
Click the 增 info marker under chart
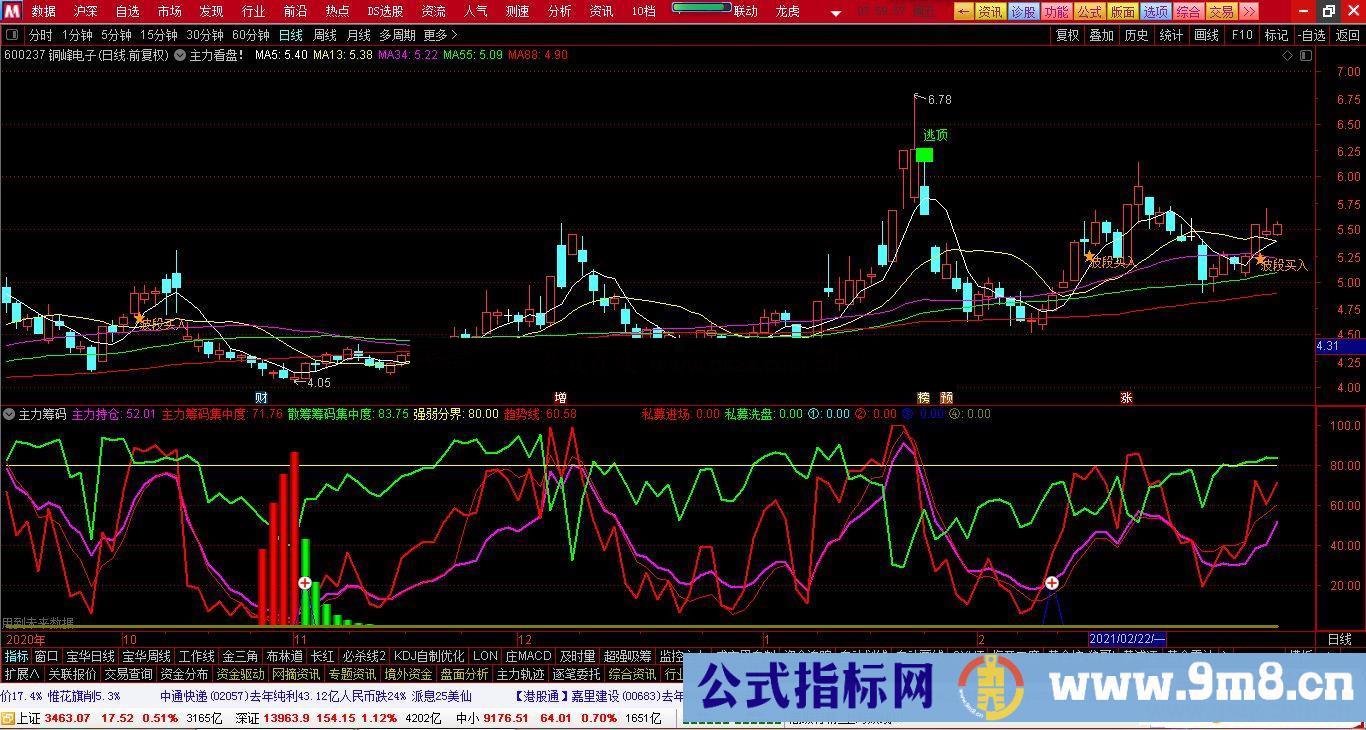[560, 397]
